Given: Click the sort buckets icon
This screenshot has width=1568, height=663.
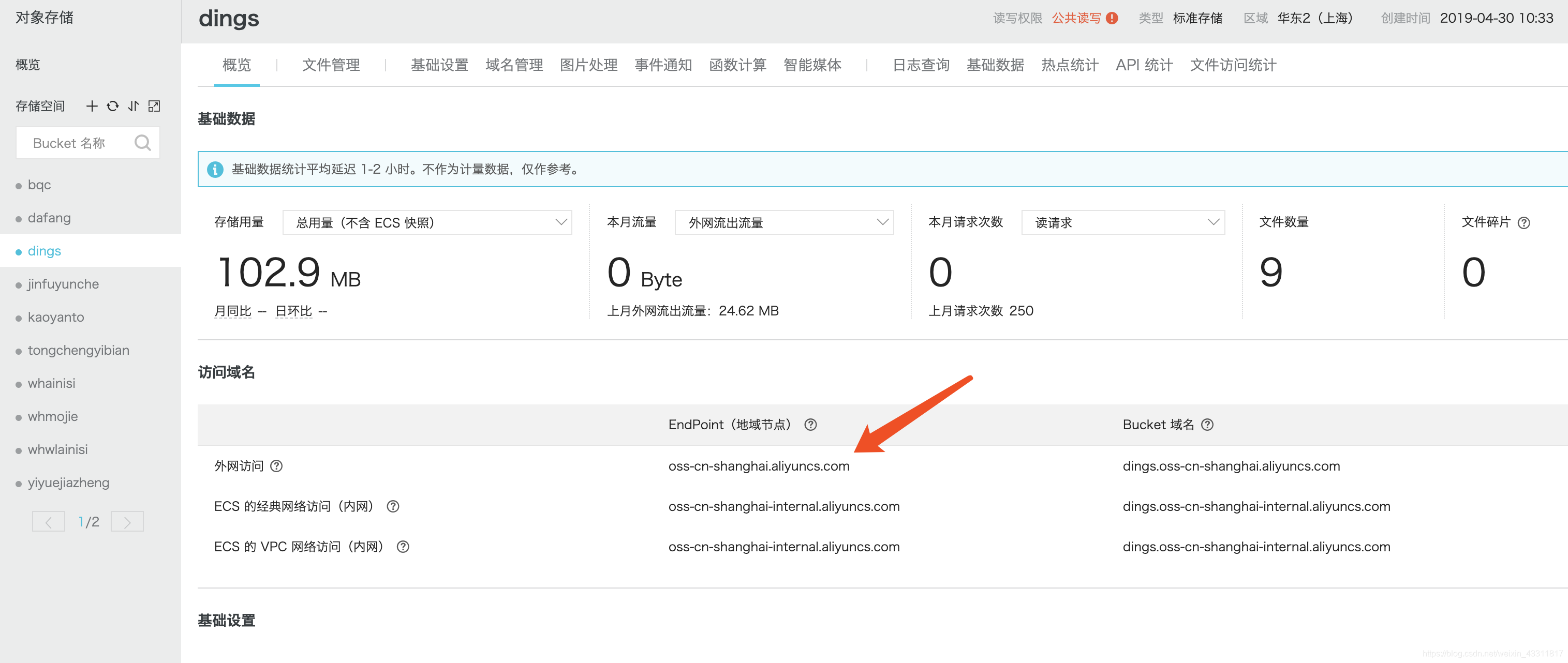Looking at the screenshot, I should (x=134, y=107).
